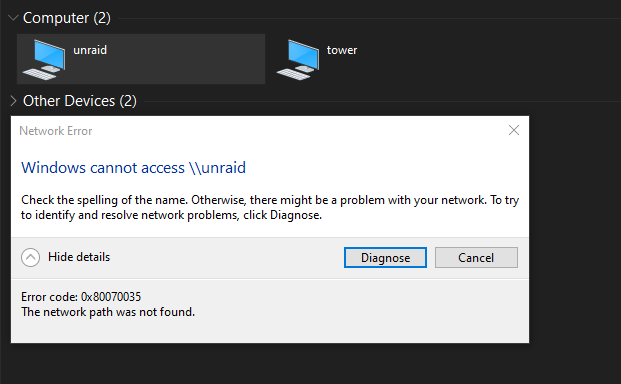
Task: Close the Network Error dialog with X
Action: click(514, 130)
